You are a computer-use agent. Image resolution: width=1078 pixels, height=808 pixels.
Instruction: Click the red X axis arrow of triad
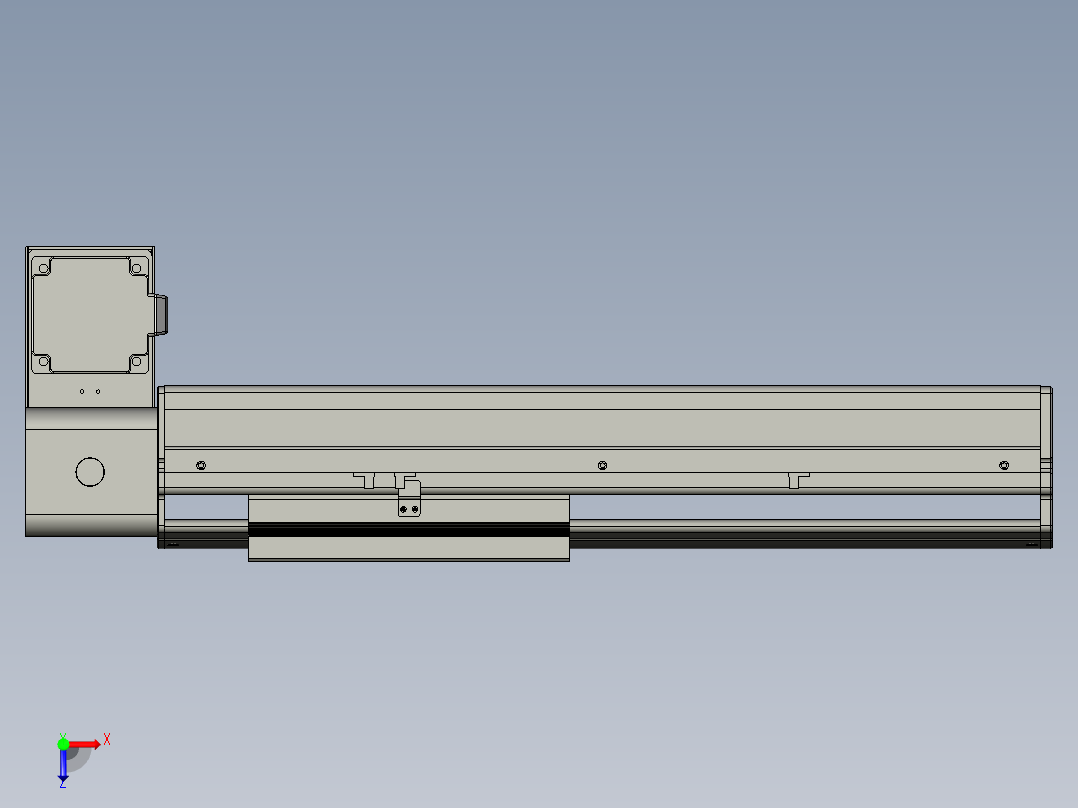[x=84, y=744]
